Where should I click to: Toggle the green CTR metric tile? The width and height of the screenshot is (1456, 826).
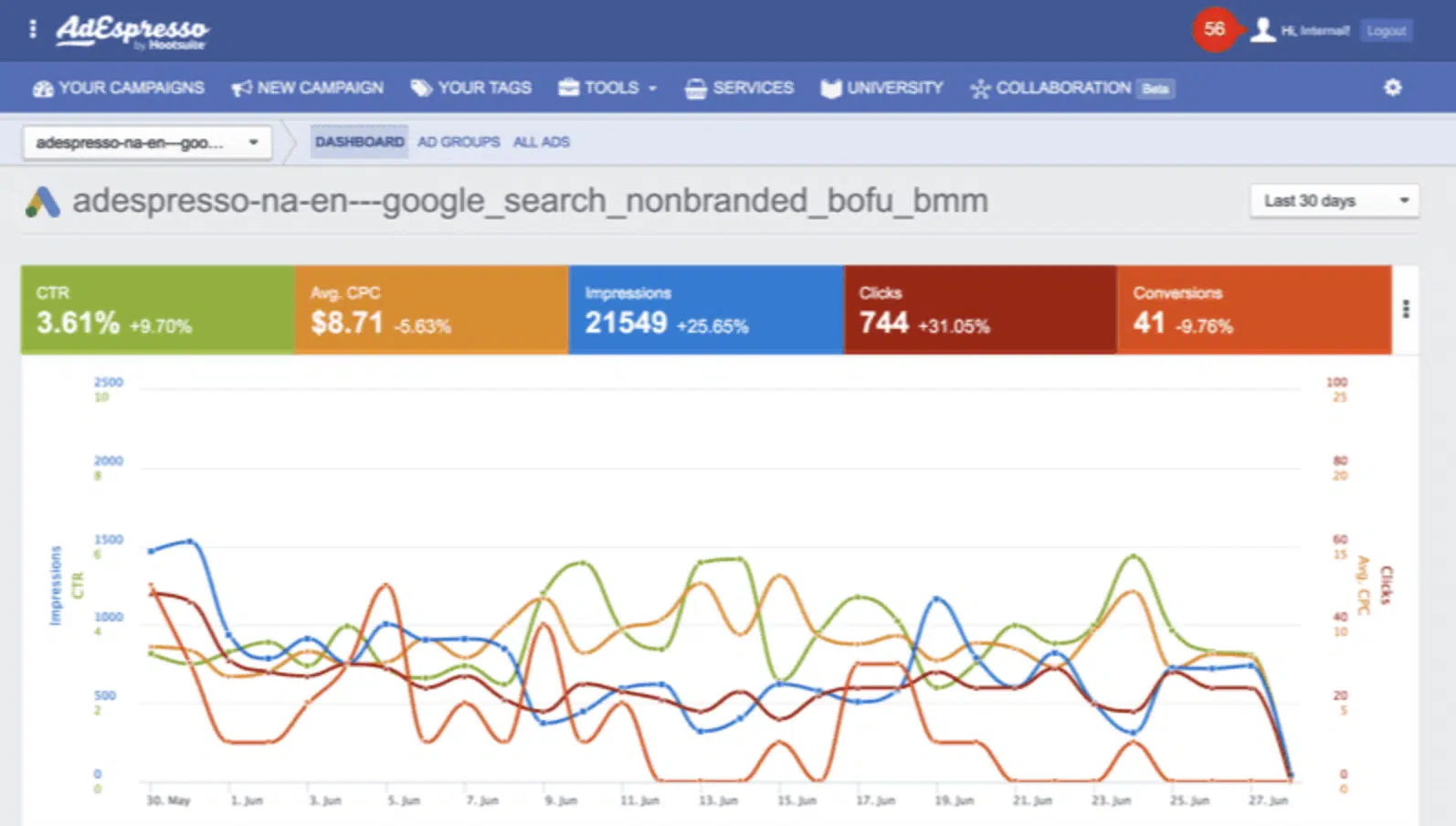click(x=157, y=310)
